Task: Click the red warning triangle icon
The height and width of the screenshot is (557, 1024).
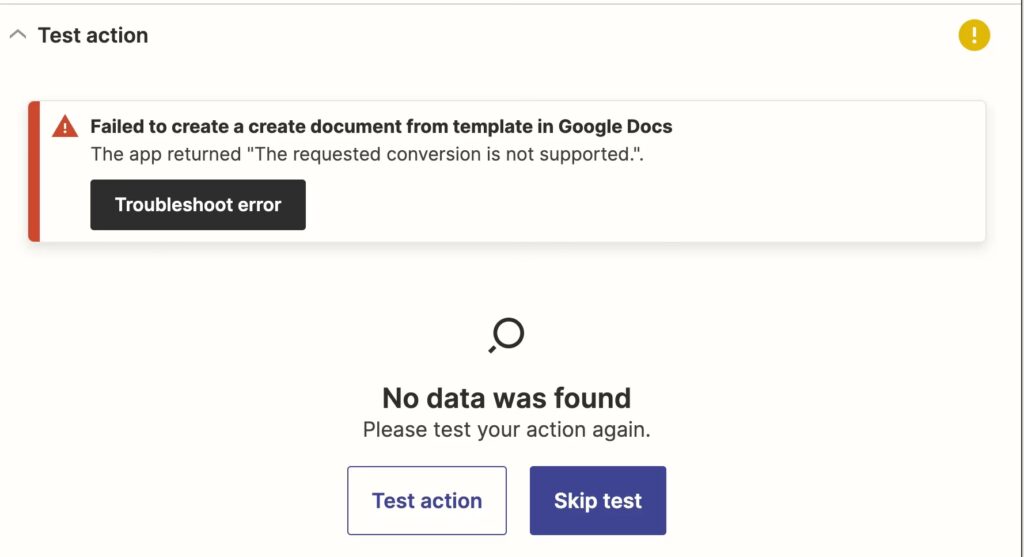Action: tap(65, 126)
